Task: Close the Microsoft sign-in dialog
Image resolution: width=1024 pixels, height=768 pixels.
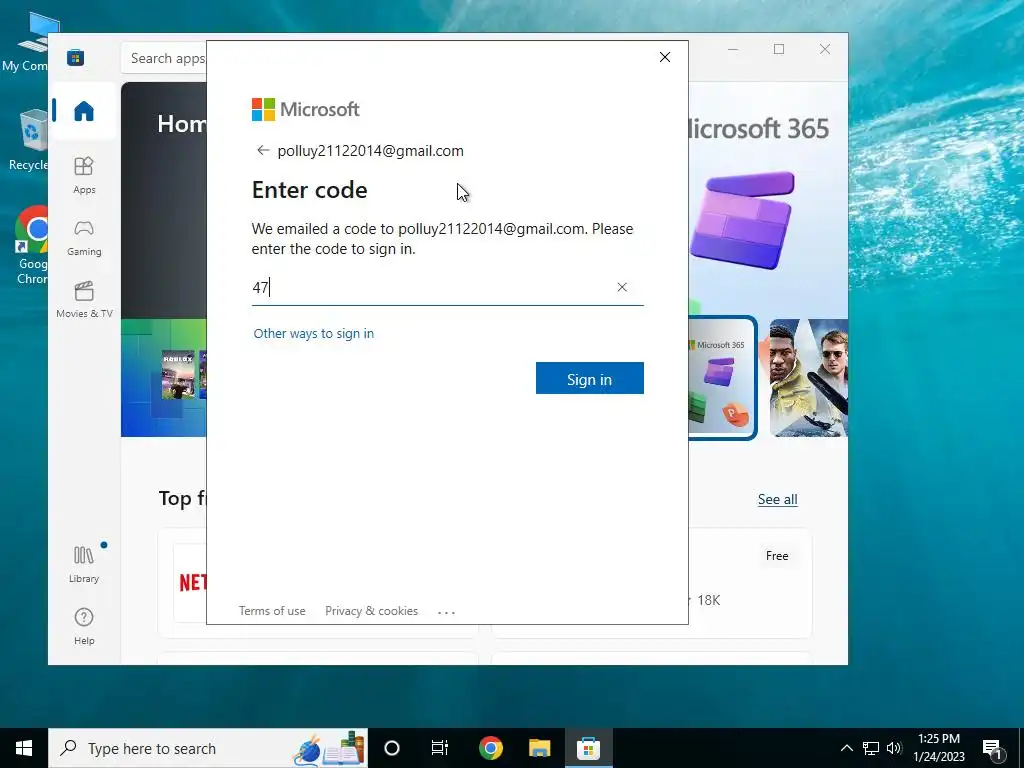Action: point(665,57)
